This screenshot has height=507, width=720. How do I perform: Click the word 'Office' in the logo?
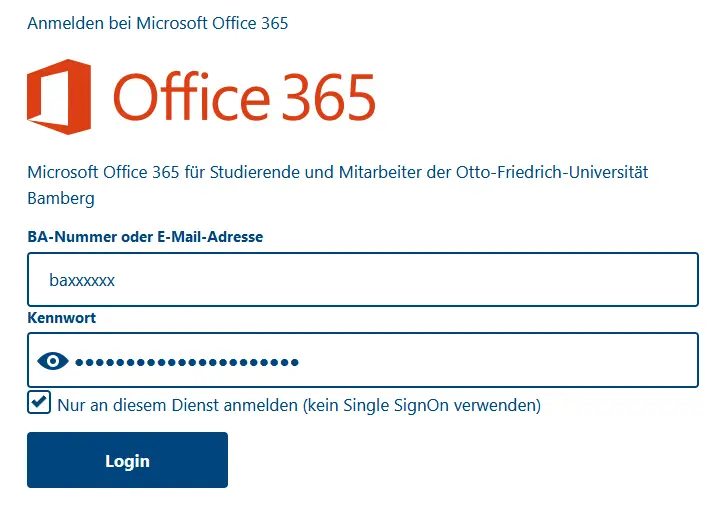pyautogui.click(x=191, y=96)
